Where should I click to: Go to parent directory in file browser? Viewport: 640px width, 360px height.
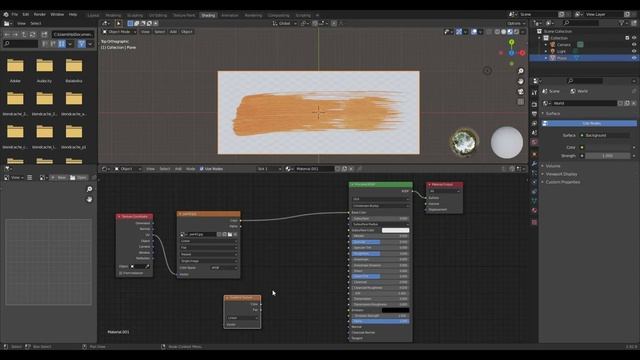24,35
